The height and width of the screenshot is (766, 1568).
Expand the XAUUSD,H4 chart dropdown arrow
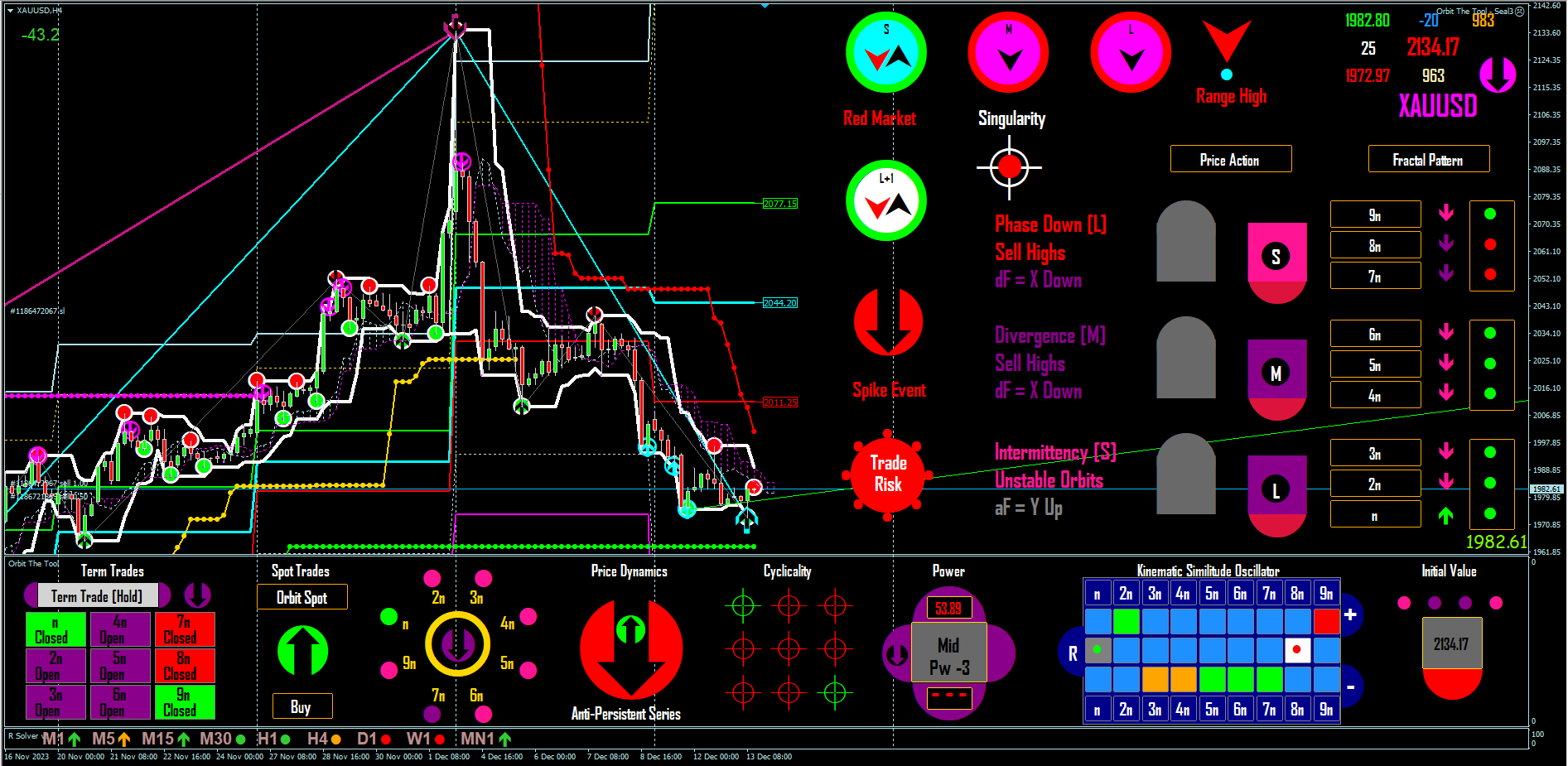(10, 10)
